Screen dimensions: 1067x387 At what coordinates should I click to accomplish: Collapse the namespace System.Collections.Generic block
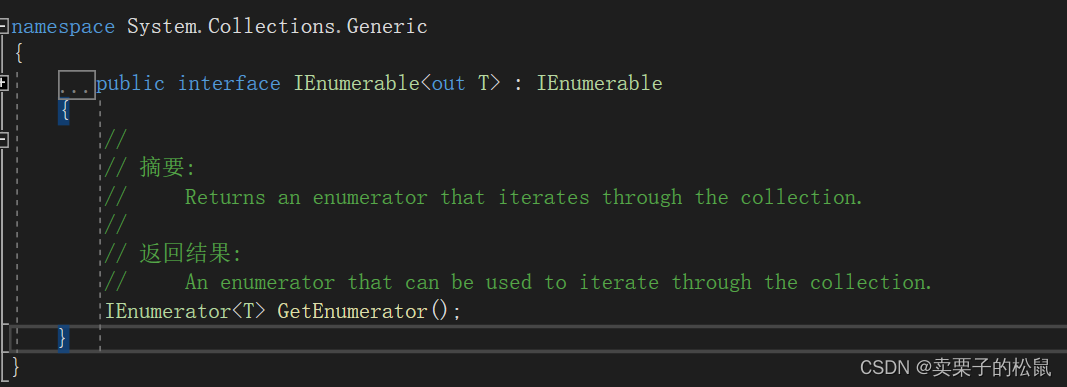click(x=3, y=27)
